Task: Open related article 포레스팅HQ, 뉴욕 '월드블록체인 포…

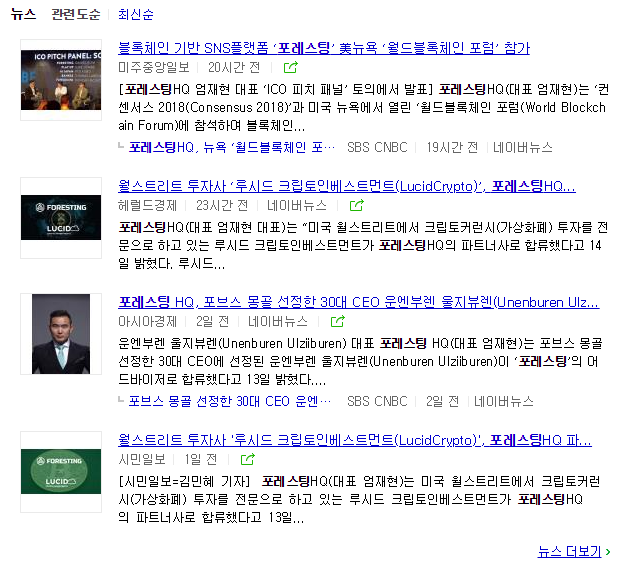Action: click(x=232, y=147)
